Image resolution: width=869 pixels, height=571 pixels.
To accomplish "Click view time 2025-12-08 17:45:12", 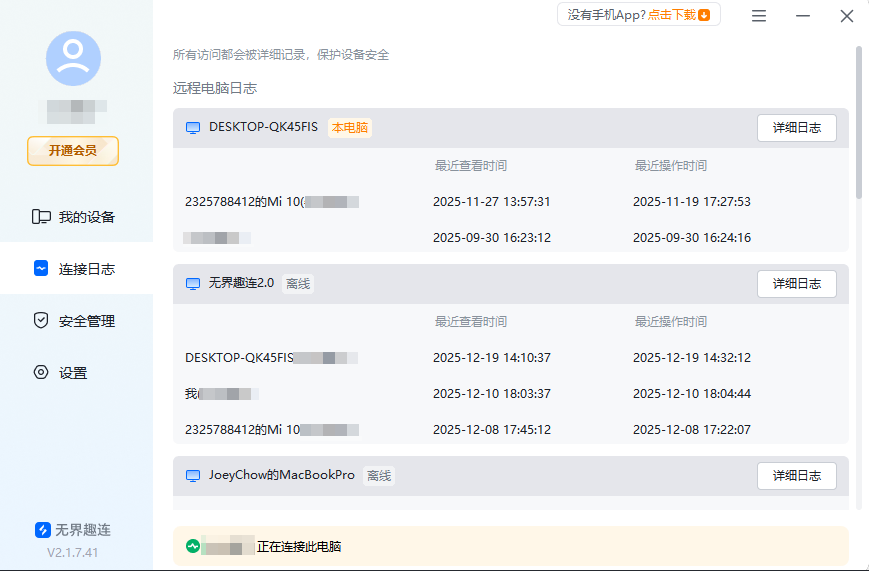I will [x=492, y=430].
